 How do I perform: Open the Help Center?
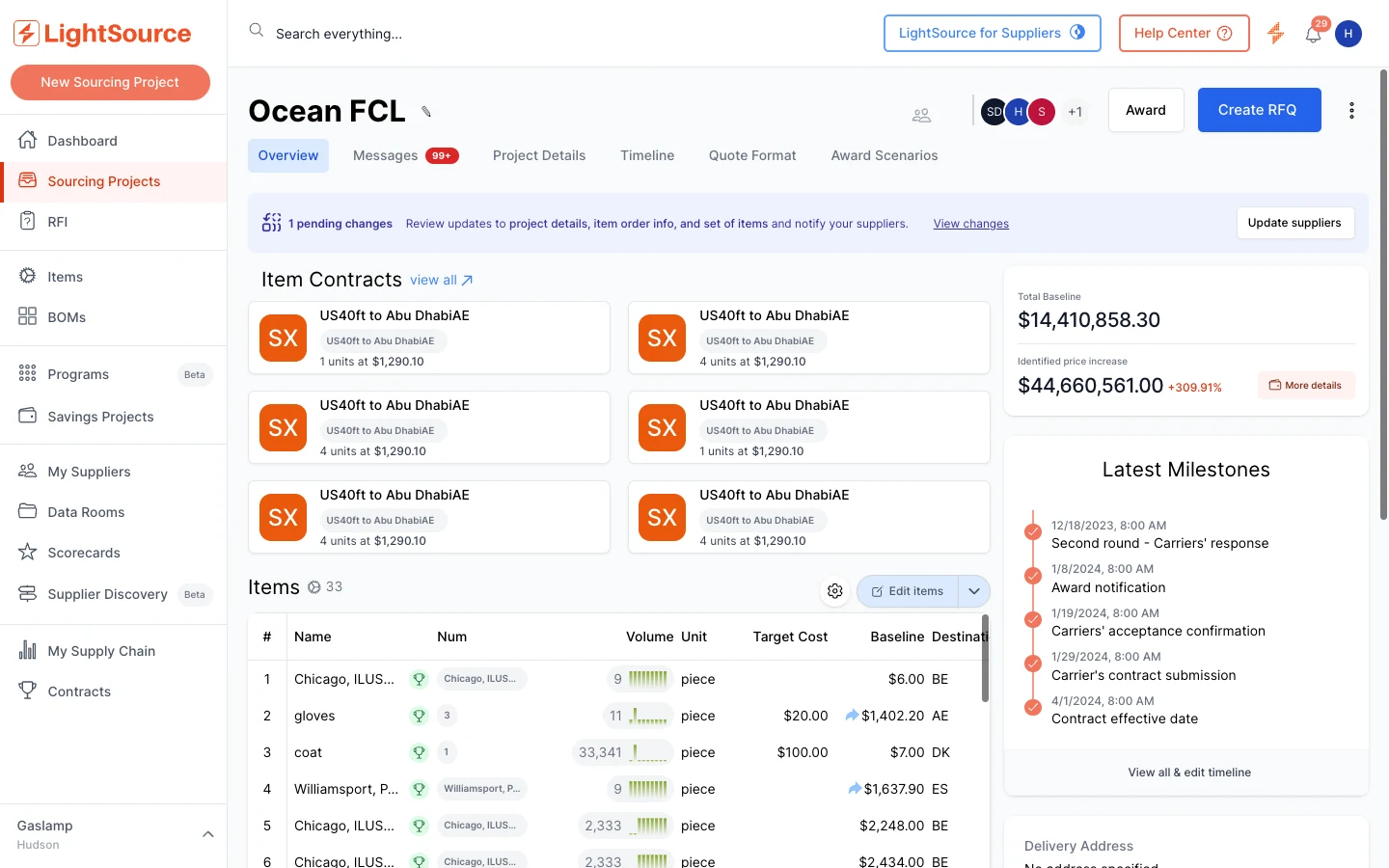click(x=1184, y=33)
